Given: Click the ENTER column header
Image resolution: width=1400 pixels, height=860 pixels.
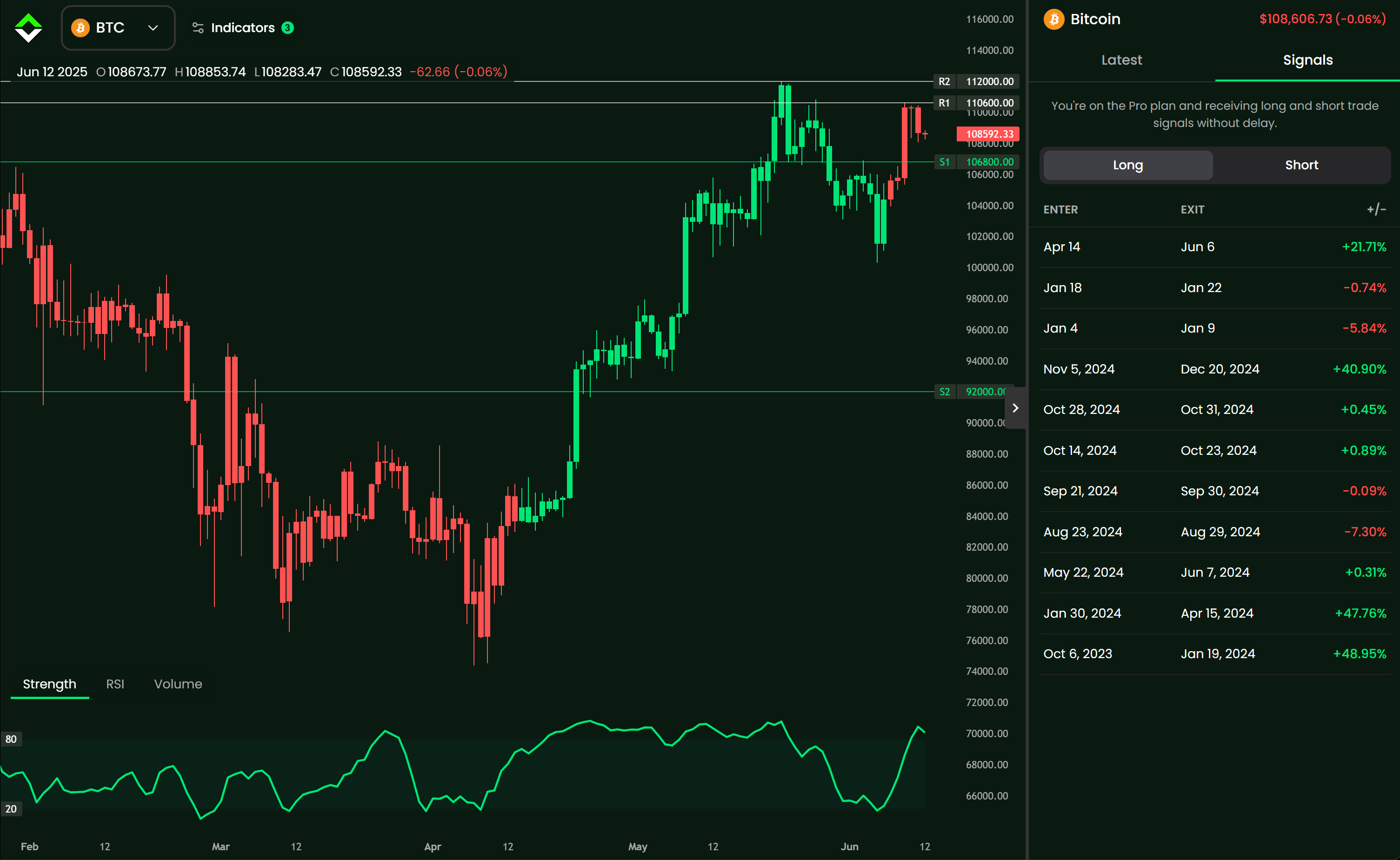Looking at the screenshot, I should coord(1060,209).
